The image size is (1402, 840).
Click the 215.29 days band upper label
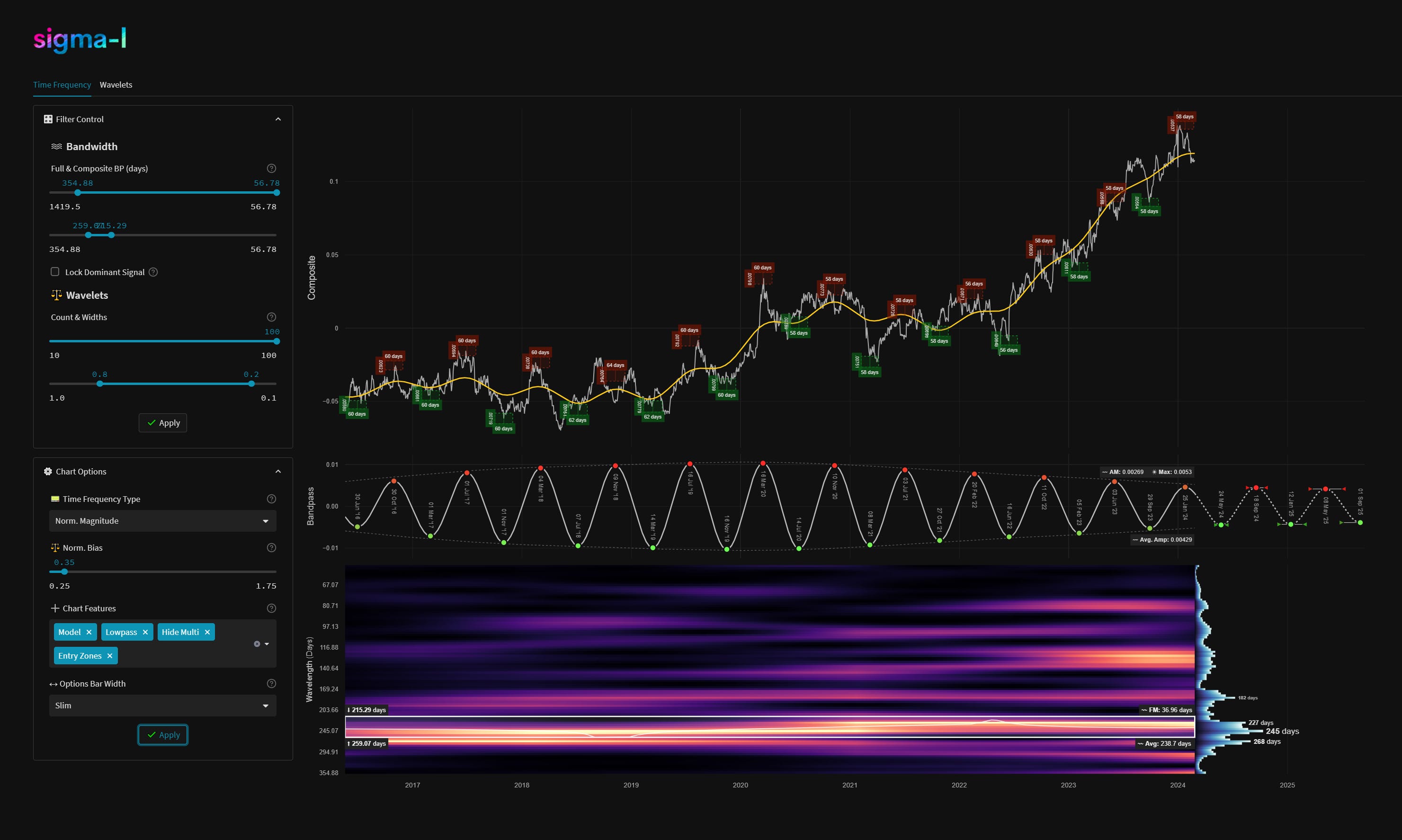tap(367, 710)
